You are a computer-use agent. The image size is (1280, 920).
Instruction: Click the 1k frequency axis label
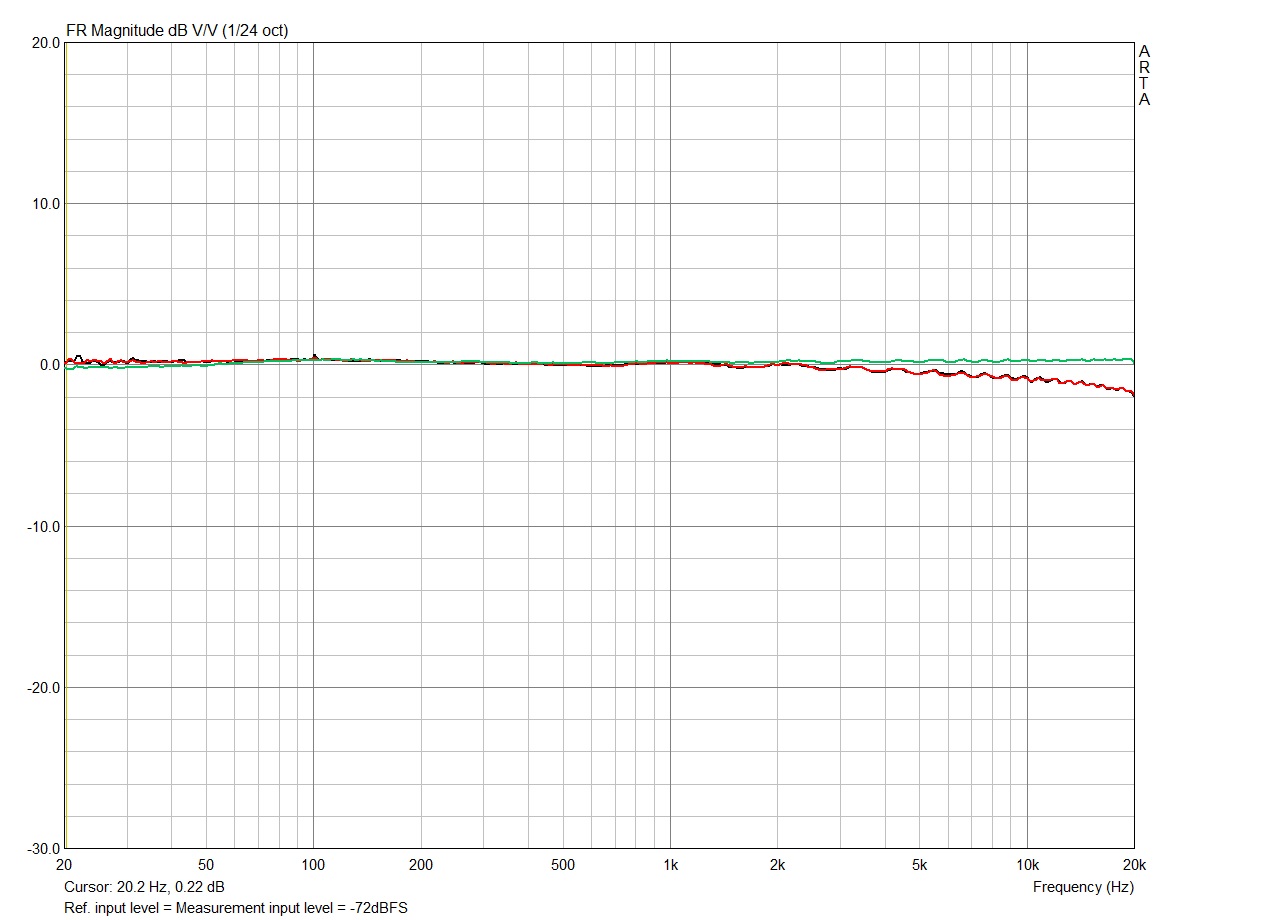click(x=670, y=865)
